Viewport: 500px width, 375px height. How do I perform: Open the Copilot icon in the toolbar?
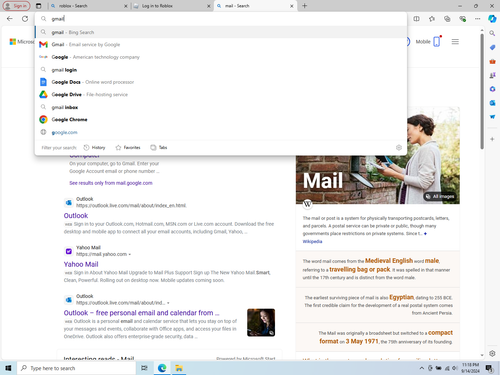pos(492,19)
